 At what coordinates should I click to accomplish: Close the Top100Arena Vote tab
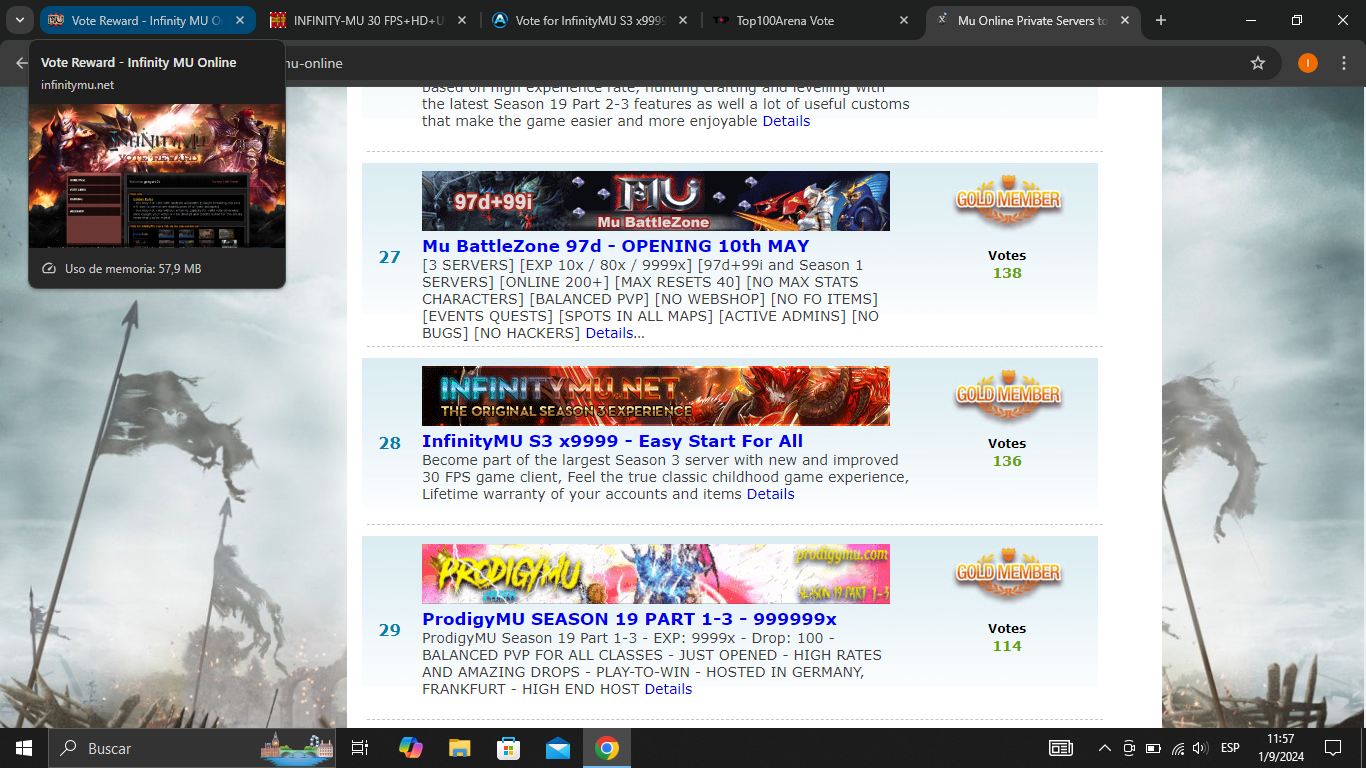click(x=905, y=20)
